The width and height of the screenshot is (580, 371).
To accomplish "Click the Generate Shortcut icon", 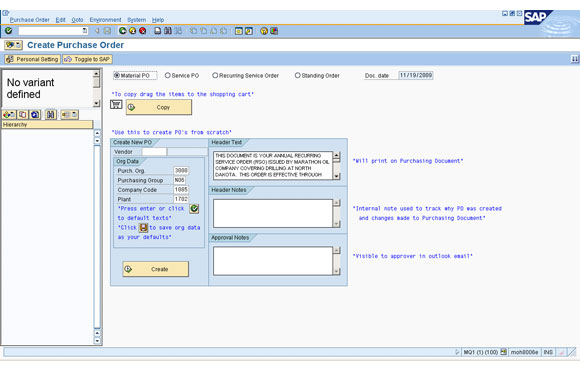I will pyautogui.click(x=249, y=31).
